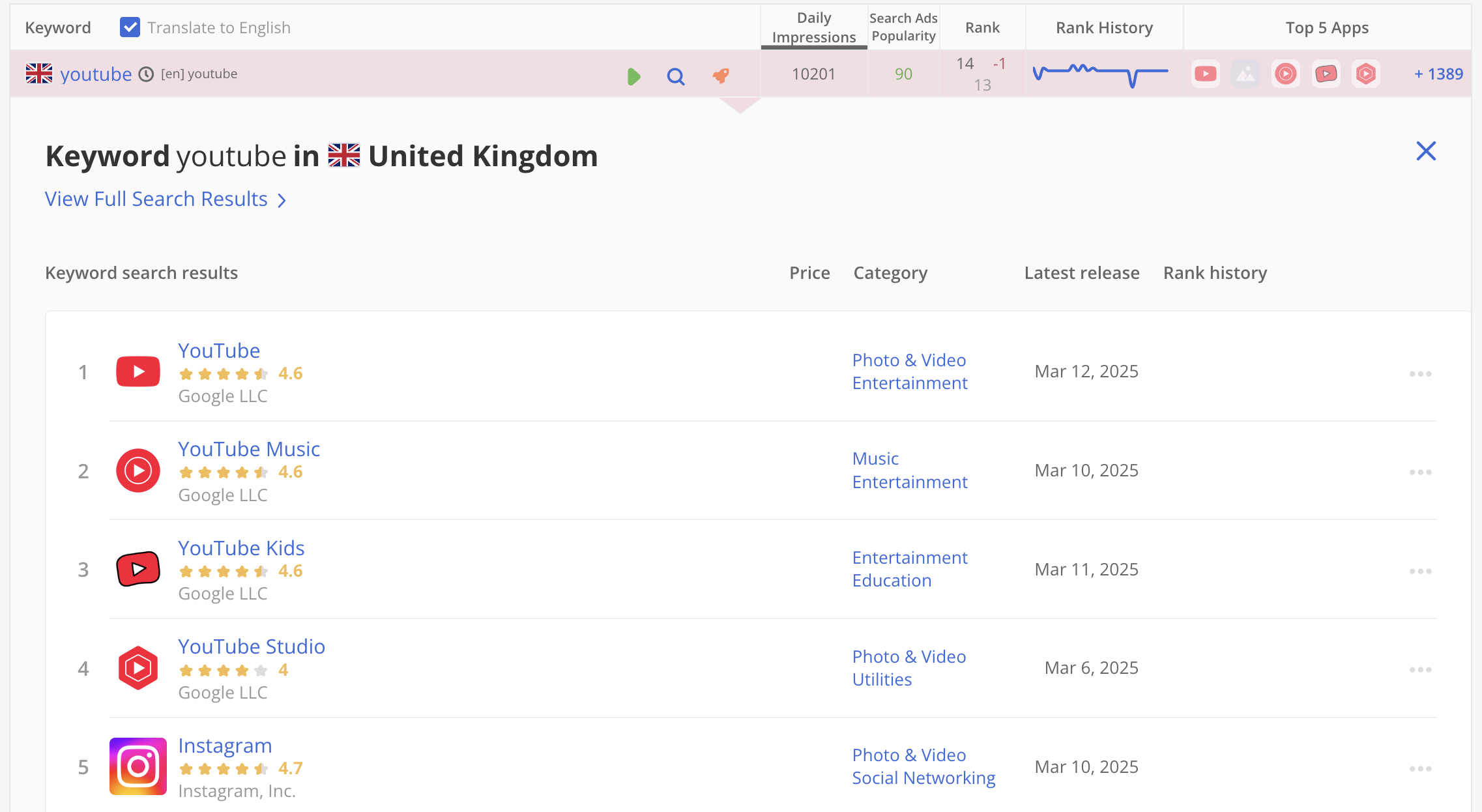Click the Social Networking category link

click(923, 778)
